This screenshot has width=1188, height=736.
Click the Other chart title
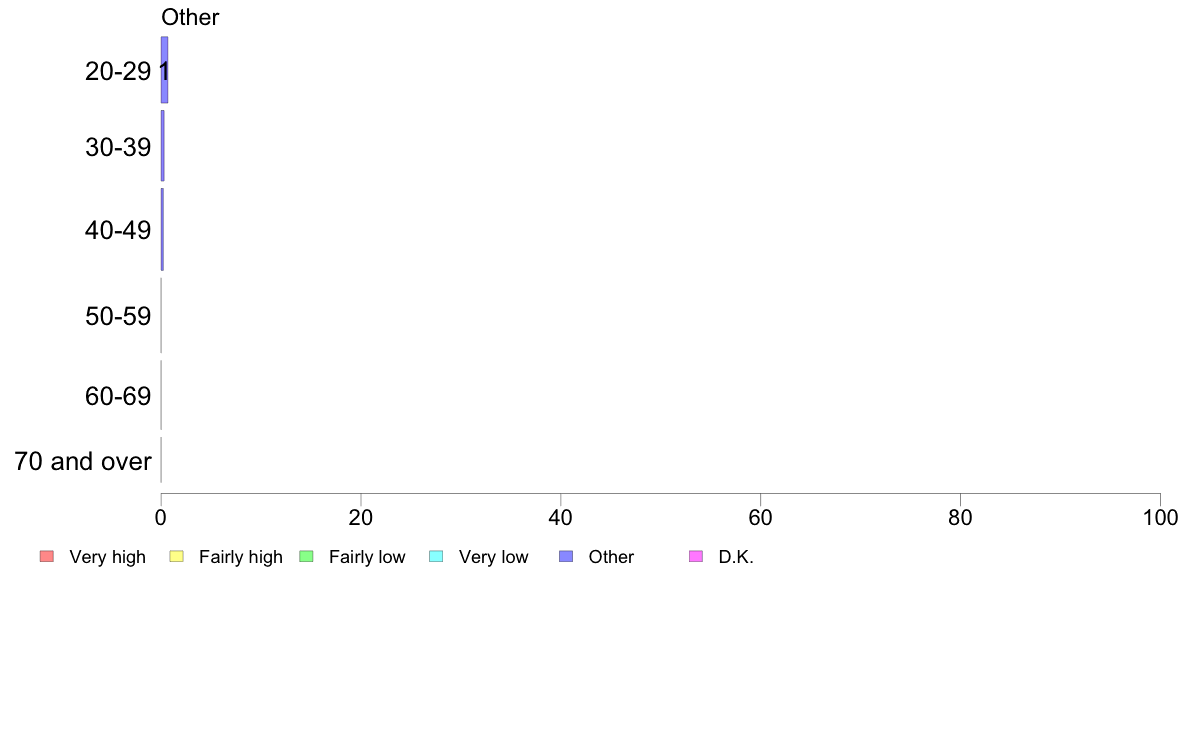point(190,17)
